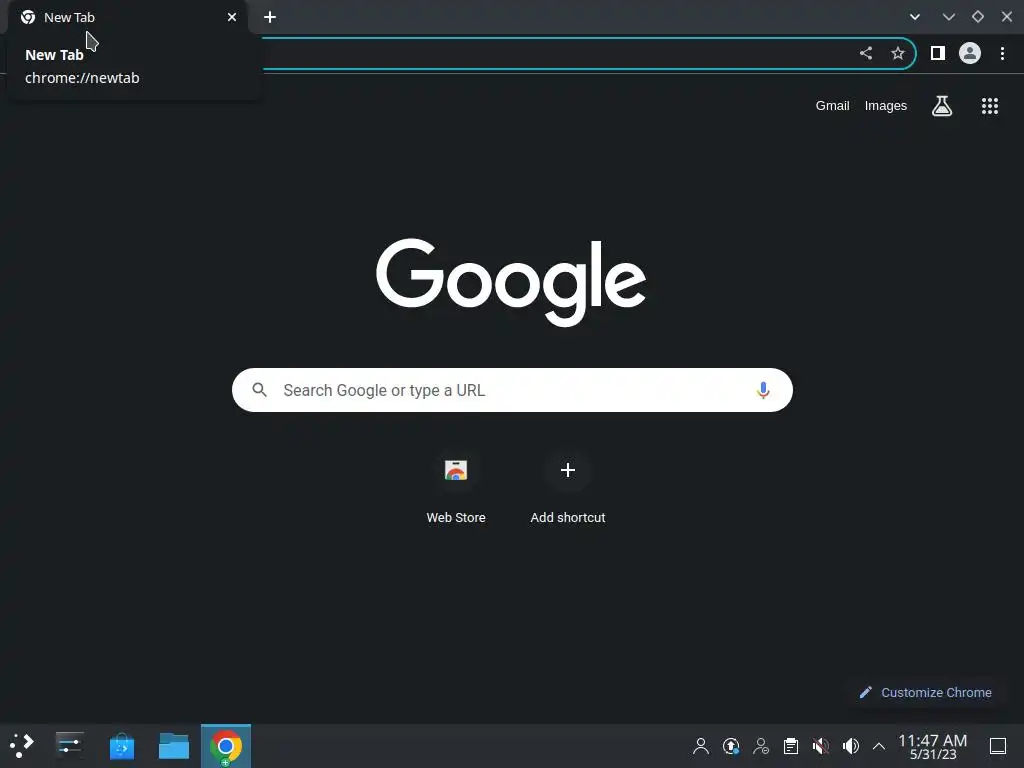Maximize the Chrome window diamond button
The image size is (1024, 768).
point(978,17)
